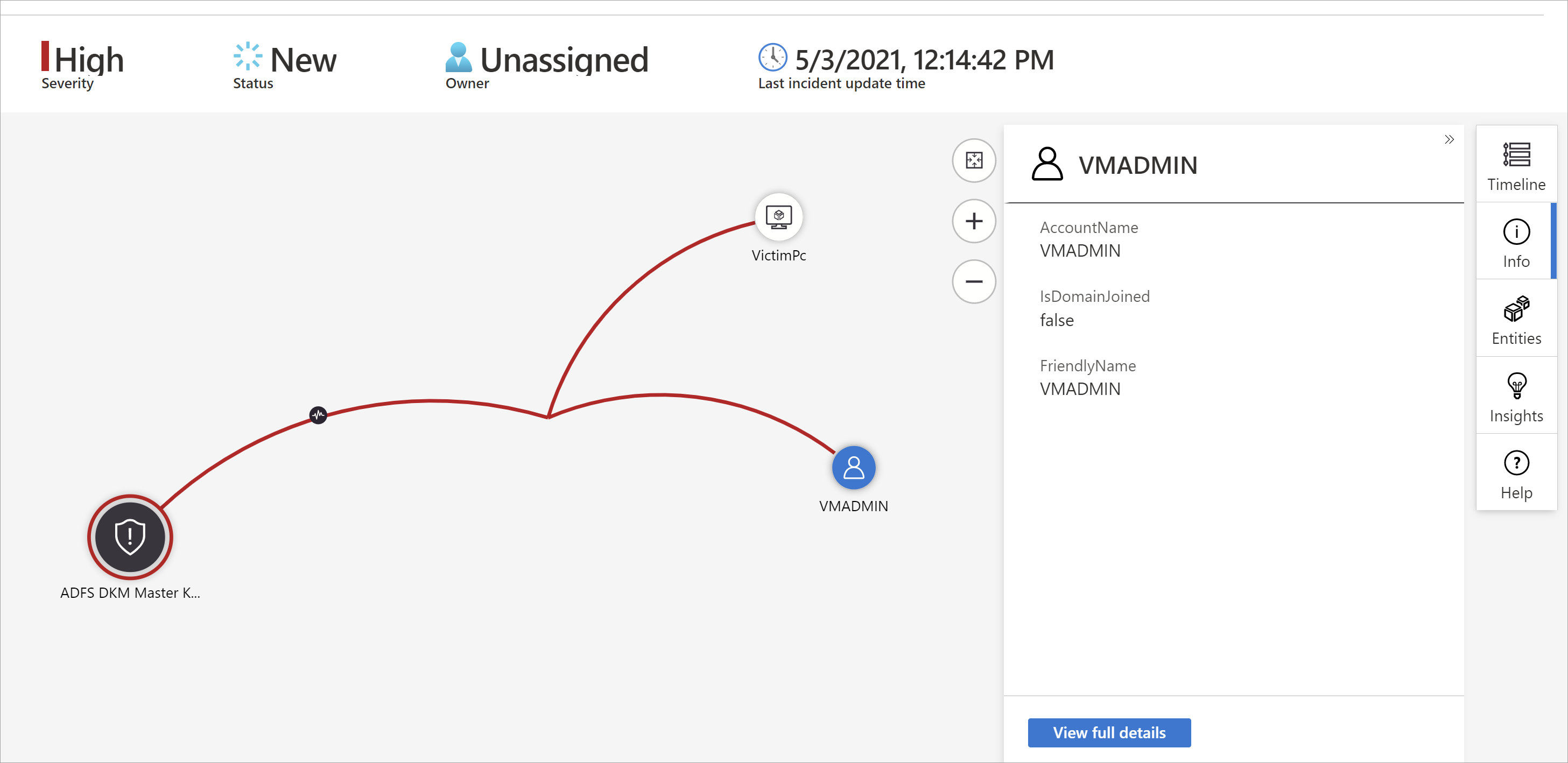The image size is (1568, 763).
Task: Click the Help panel icon
Action: [x=1517, y=462]
